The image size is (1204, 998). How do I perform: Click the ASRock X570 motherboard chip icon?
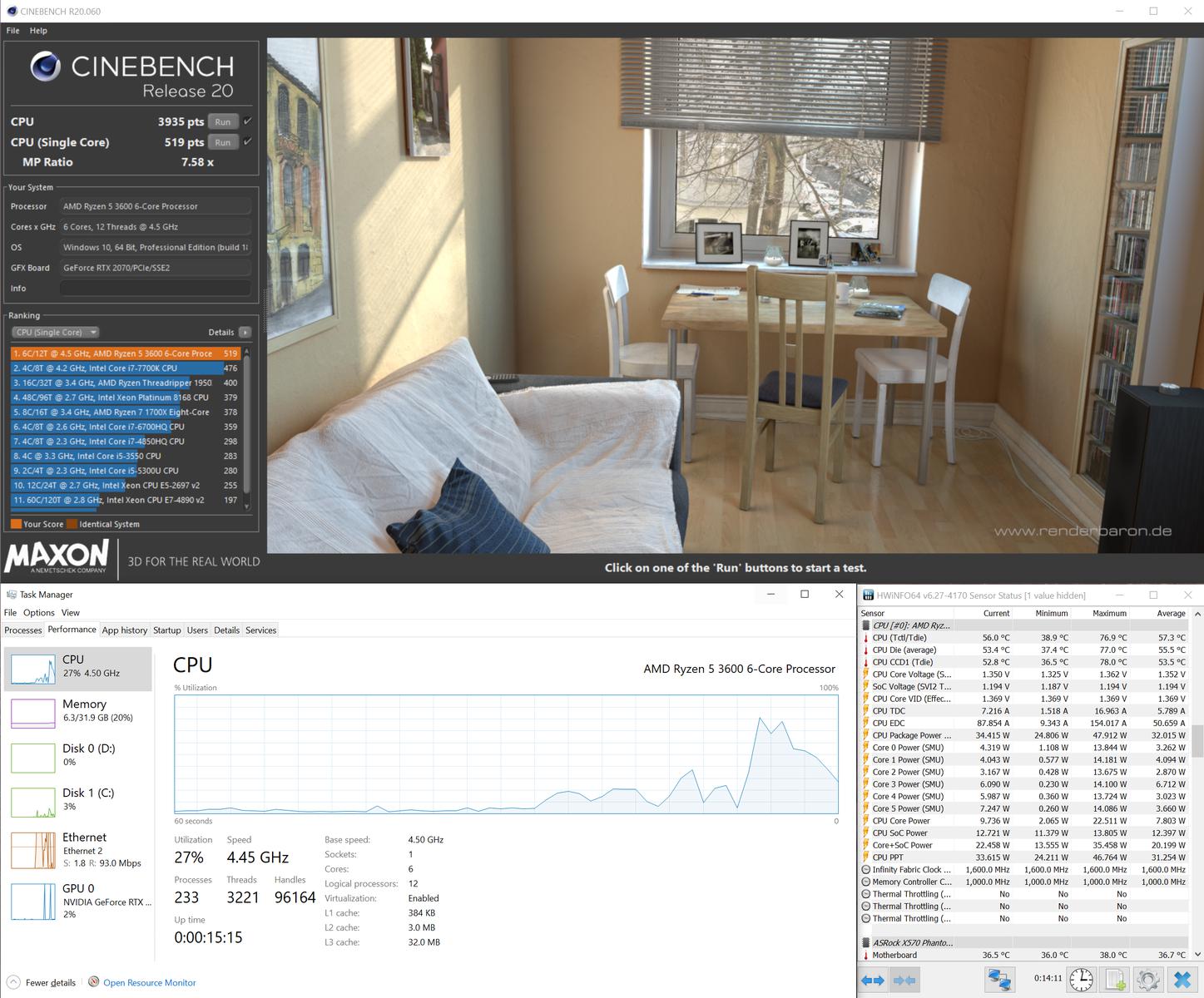[865, 943]
